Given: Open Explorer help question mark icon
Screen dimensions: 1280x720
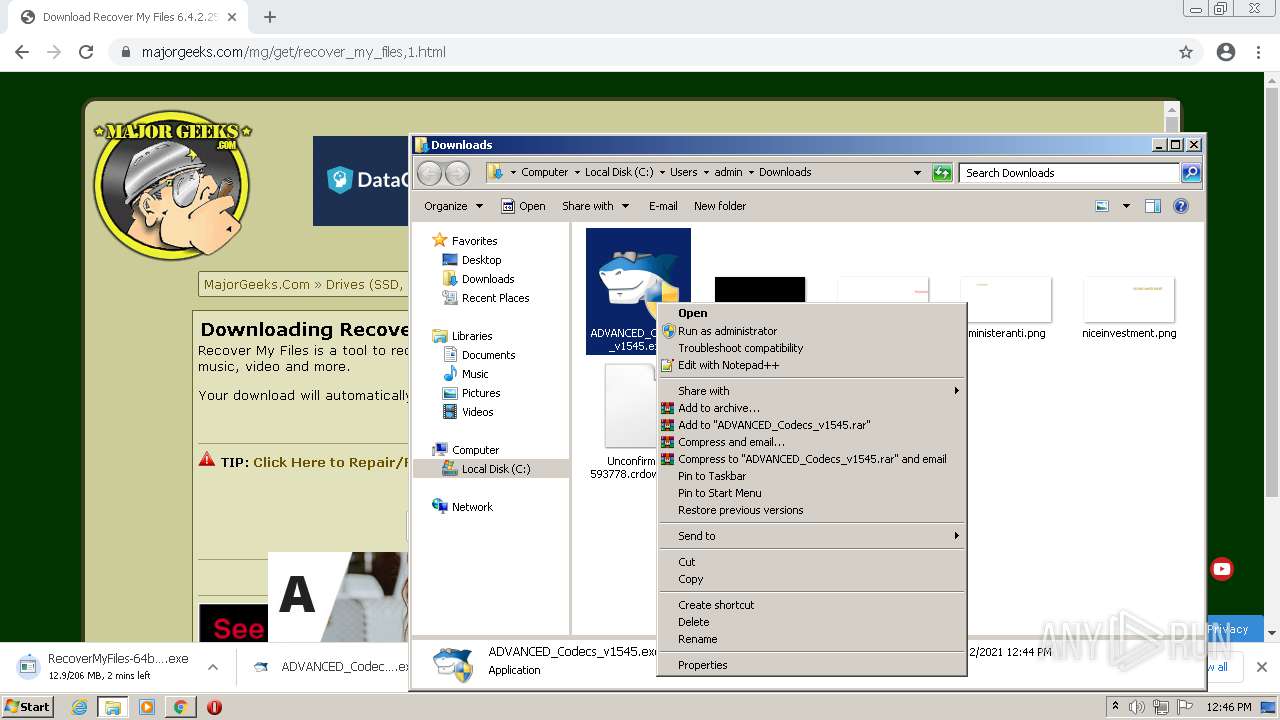Looking at the screenshot, I should (x=1180, y=206).
